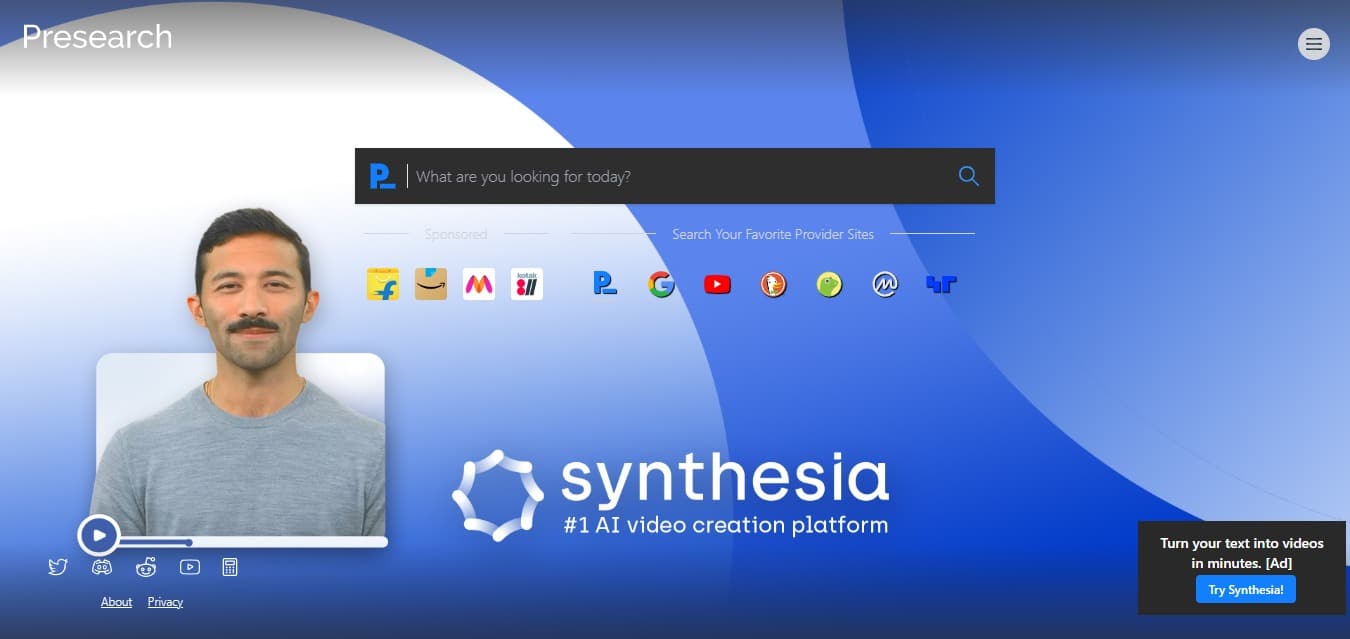Open the Privacy link
Image resolution: width=1350 pixels, height=639 pixels.
(x=165, y=602)
